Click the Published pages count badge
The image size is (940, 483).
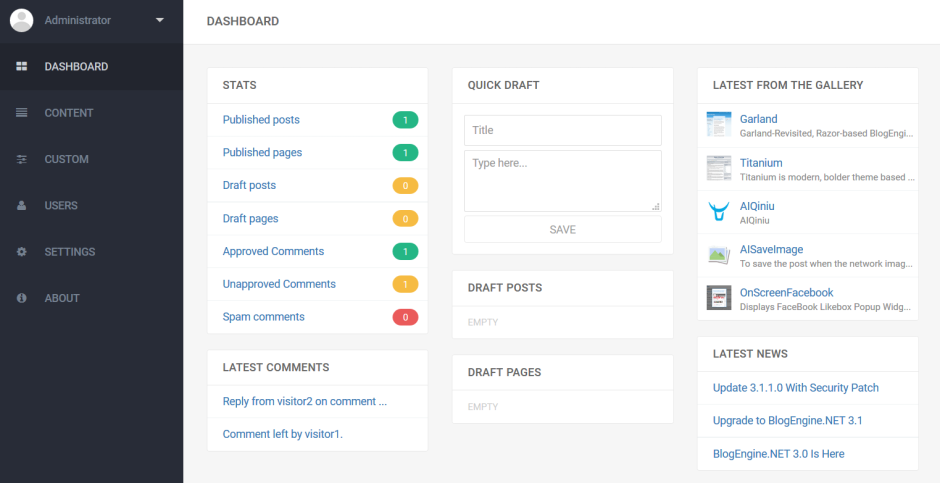(x=405, y=153)
